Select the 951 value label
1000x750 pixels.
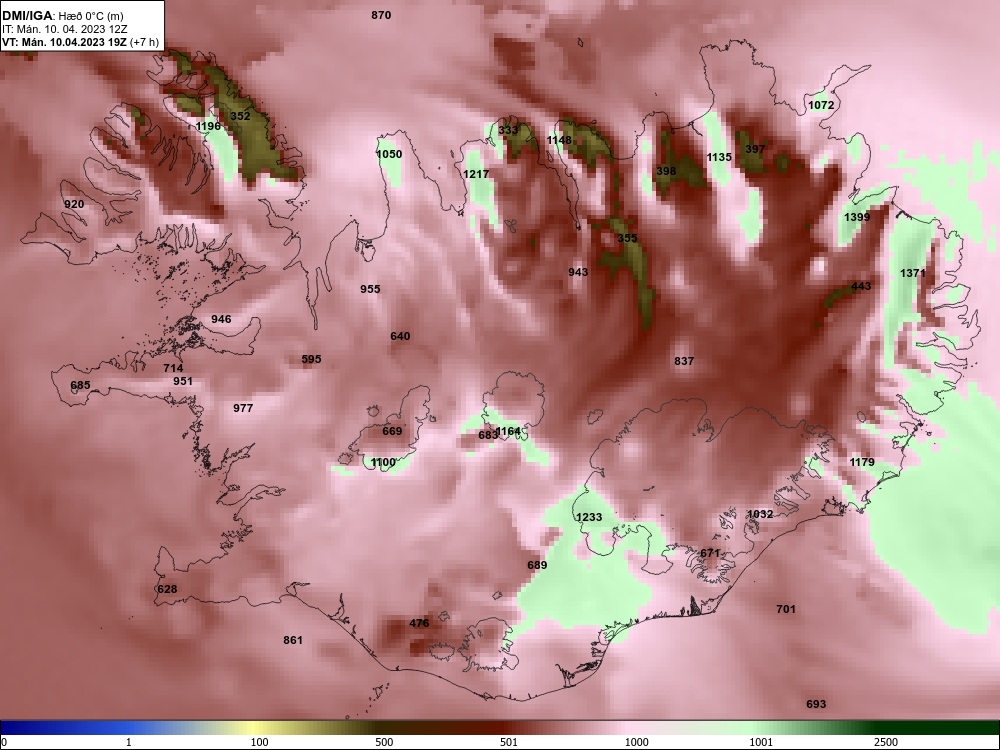[183, 381]
